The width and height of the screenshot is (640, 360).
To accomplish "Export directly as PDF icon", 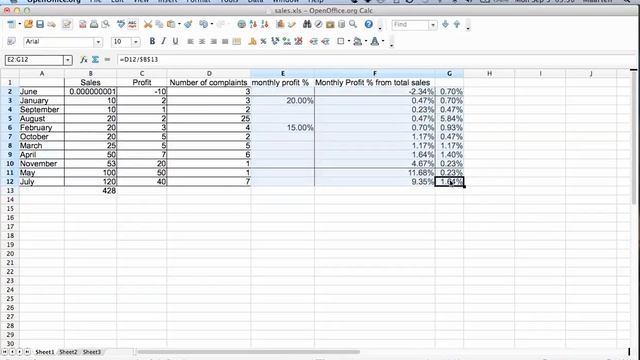I will pyautogui.click(x=82, y=24).
